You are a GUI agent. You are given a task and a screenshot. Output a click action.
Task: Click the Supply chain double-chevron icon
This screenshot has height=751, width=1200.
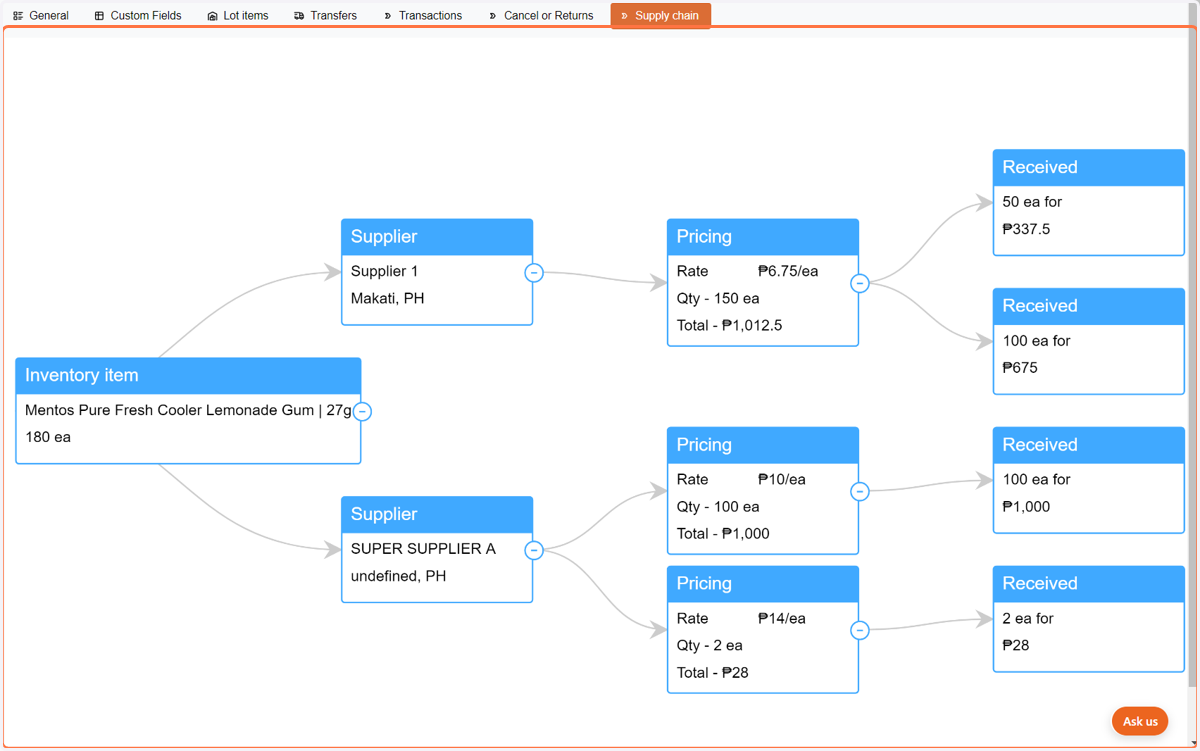[624, 16]
